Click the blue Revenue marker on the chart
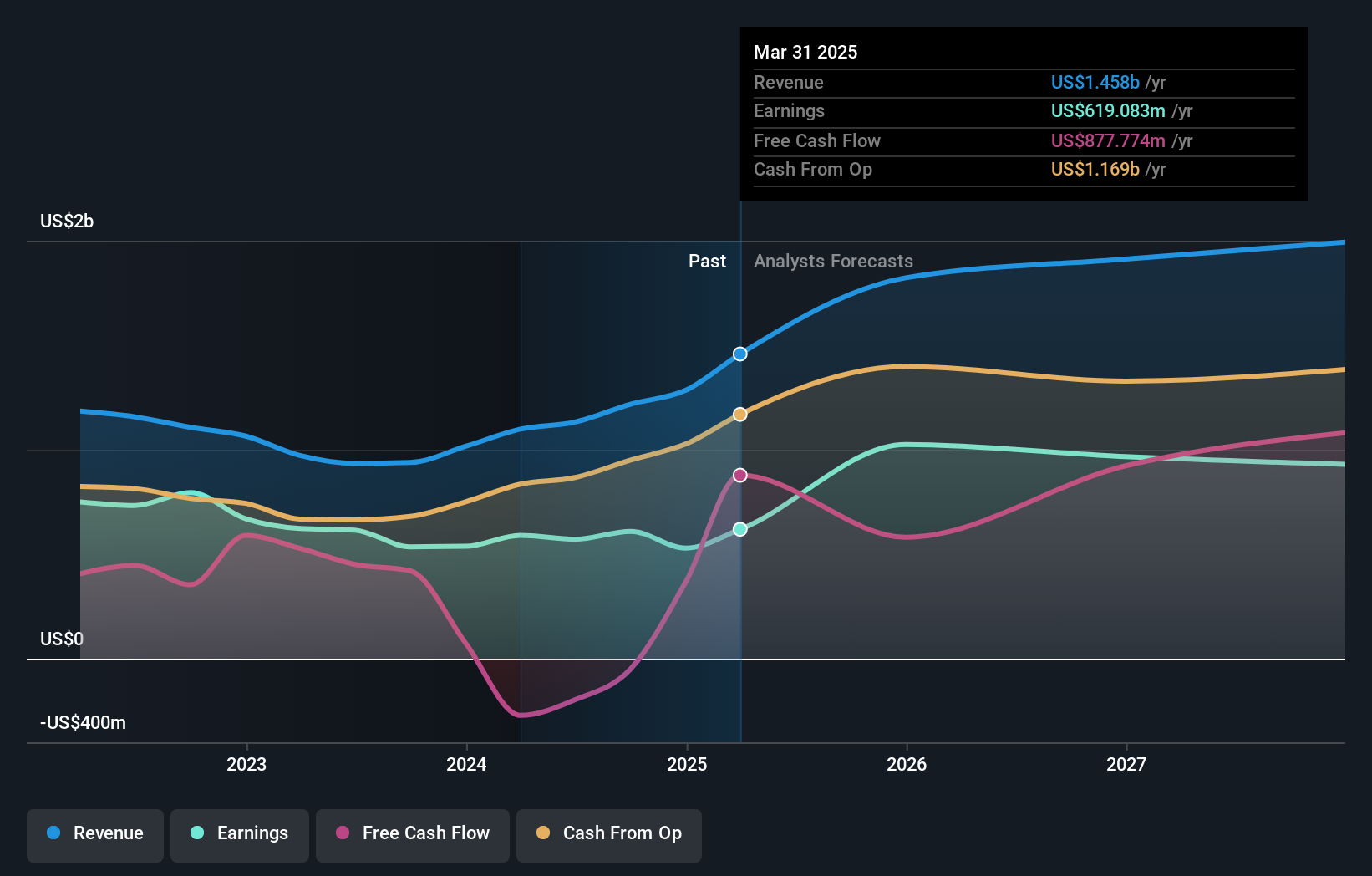The image size is (1372, 876). pyautogui.click(x=740, y=354)
